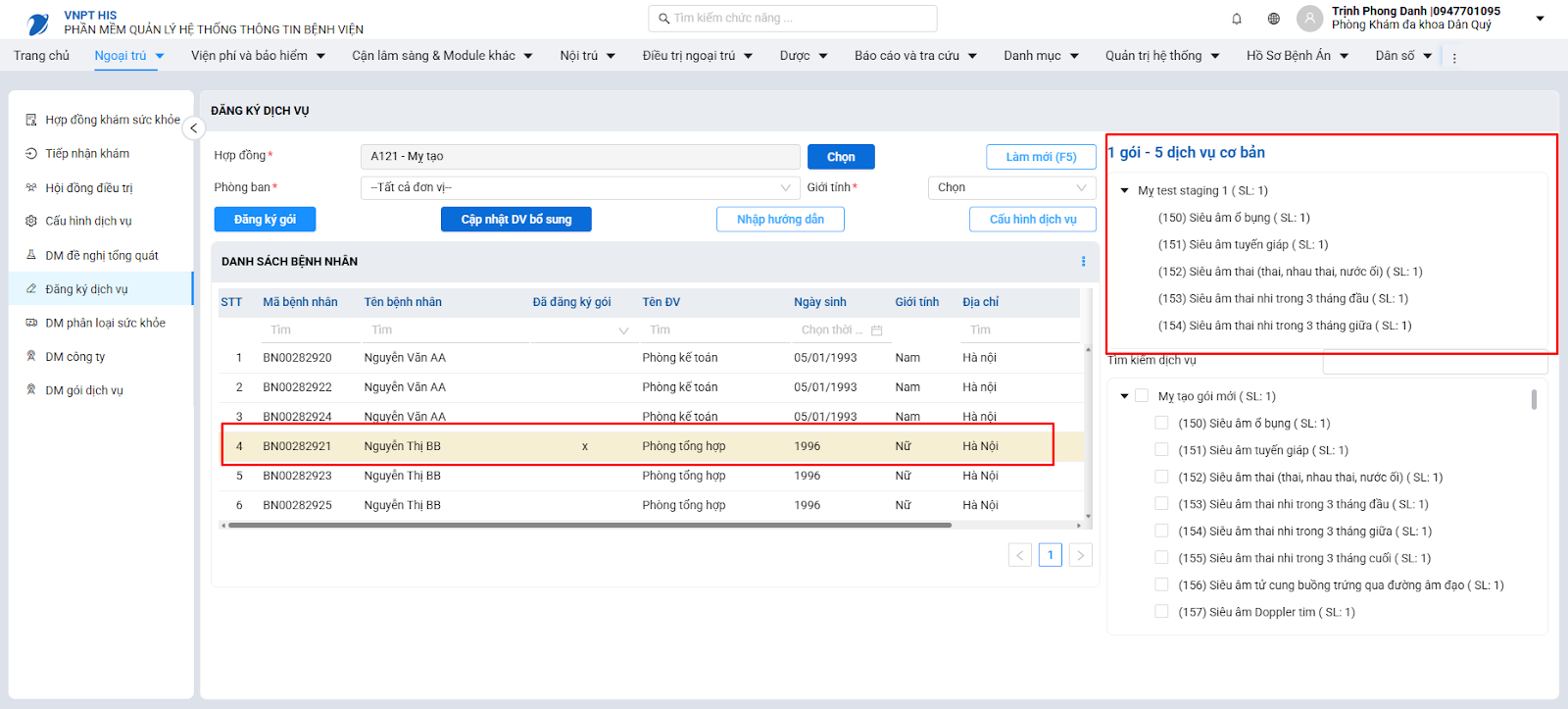Collapse the My test staging 1 tree node

click(1124, 190)
